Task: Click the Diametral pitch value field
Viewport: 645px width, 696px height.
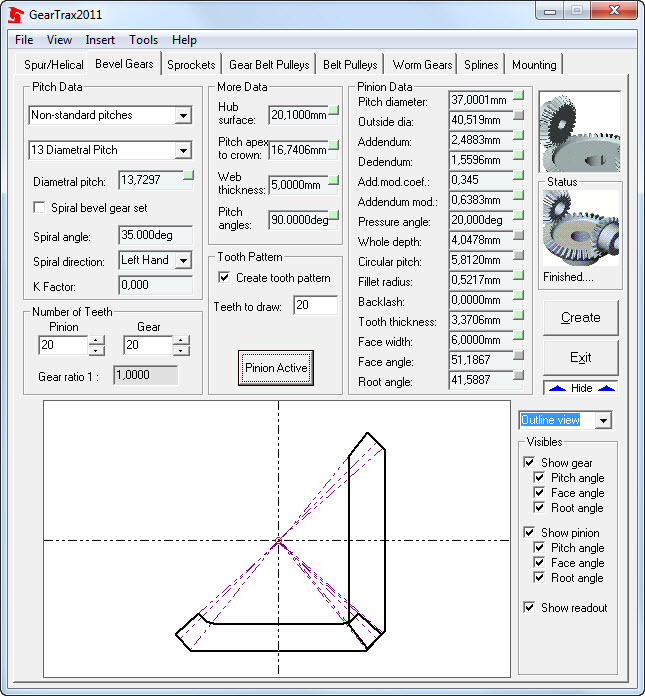Action: 151,180
